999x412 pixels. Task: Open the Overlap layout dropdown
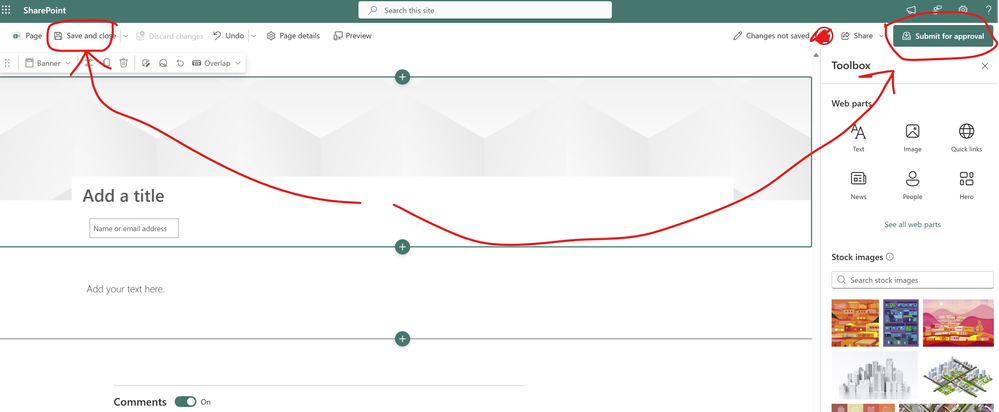[217, 63]
